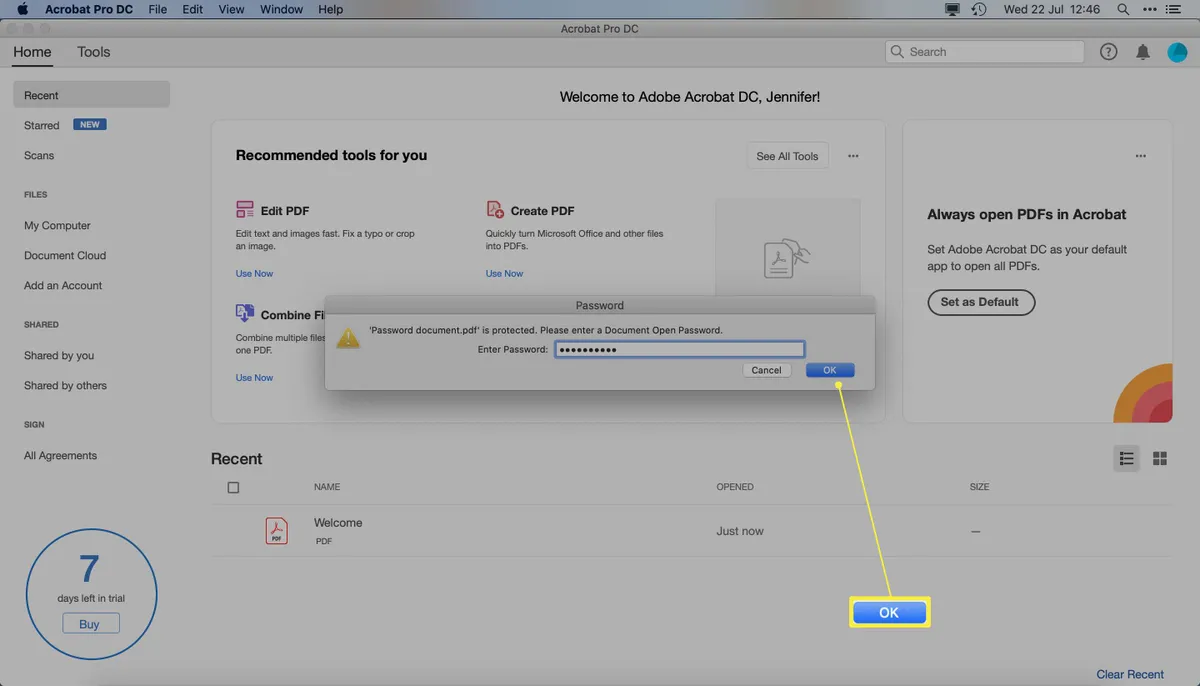Viewport: 1200px width, 686px height.
Task: Click the Set as Default button
Action: pos(980,302)
